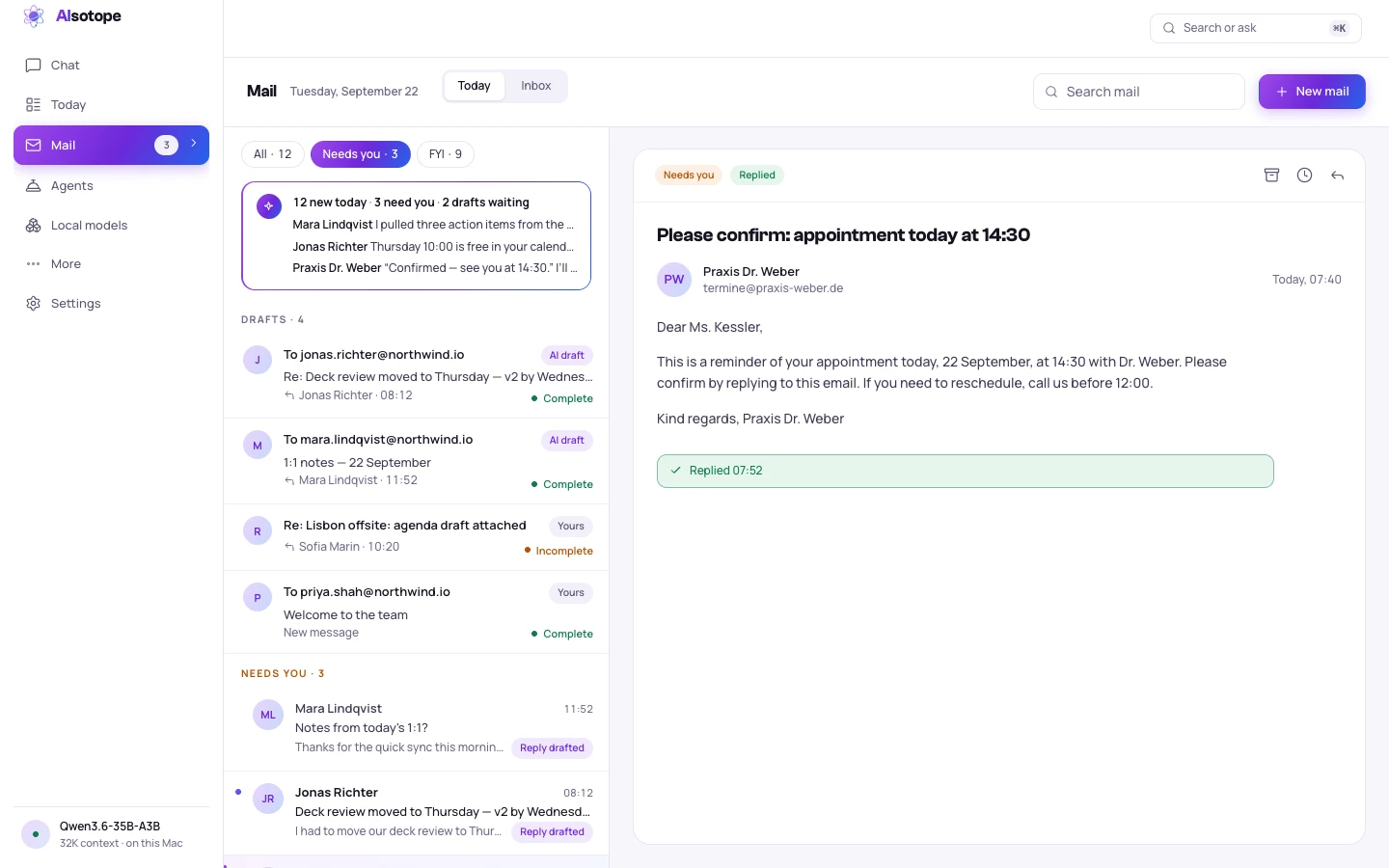This screenshot has height=868, width=1389.
Task: Click the New mail button
Action: coord(1312,92)
